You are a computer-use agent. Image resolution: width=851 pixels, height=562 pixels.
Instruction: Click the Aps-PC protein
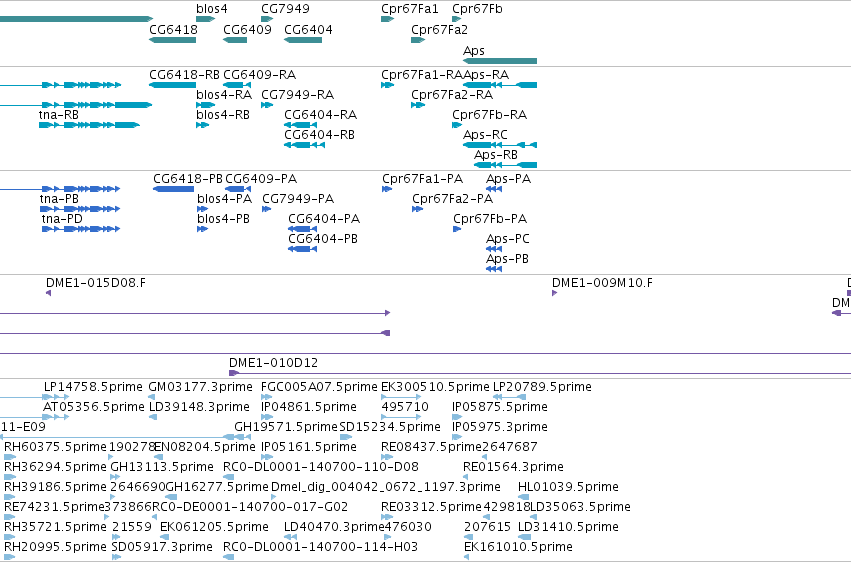click(494, 249)
